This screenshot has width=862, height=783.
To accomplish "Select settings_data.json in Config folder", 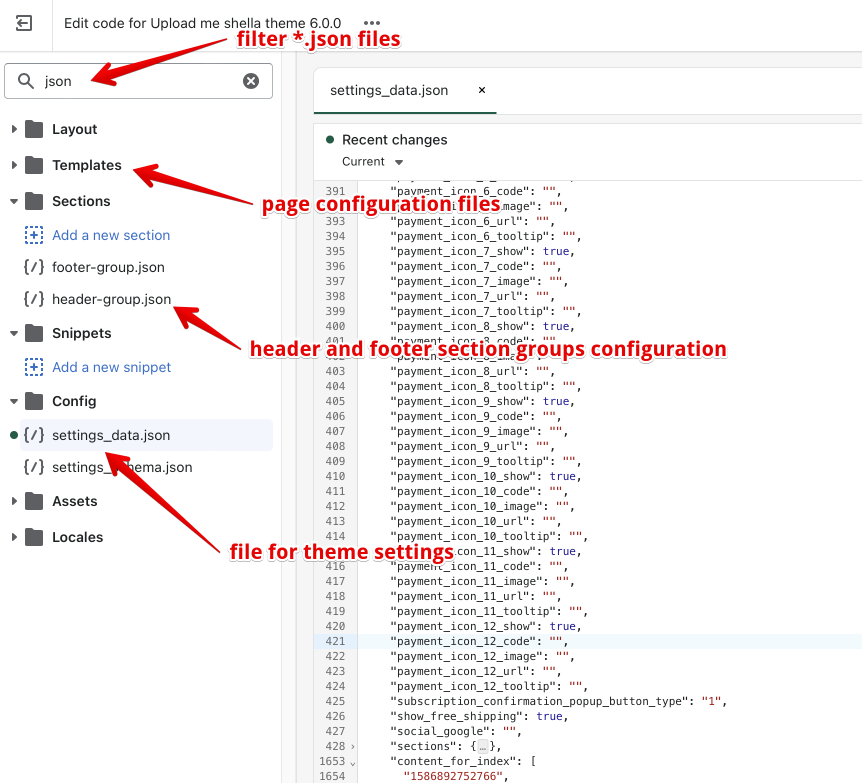I will pos(146,435).
